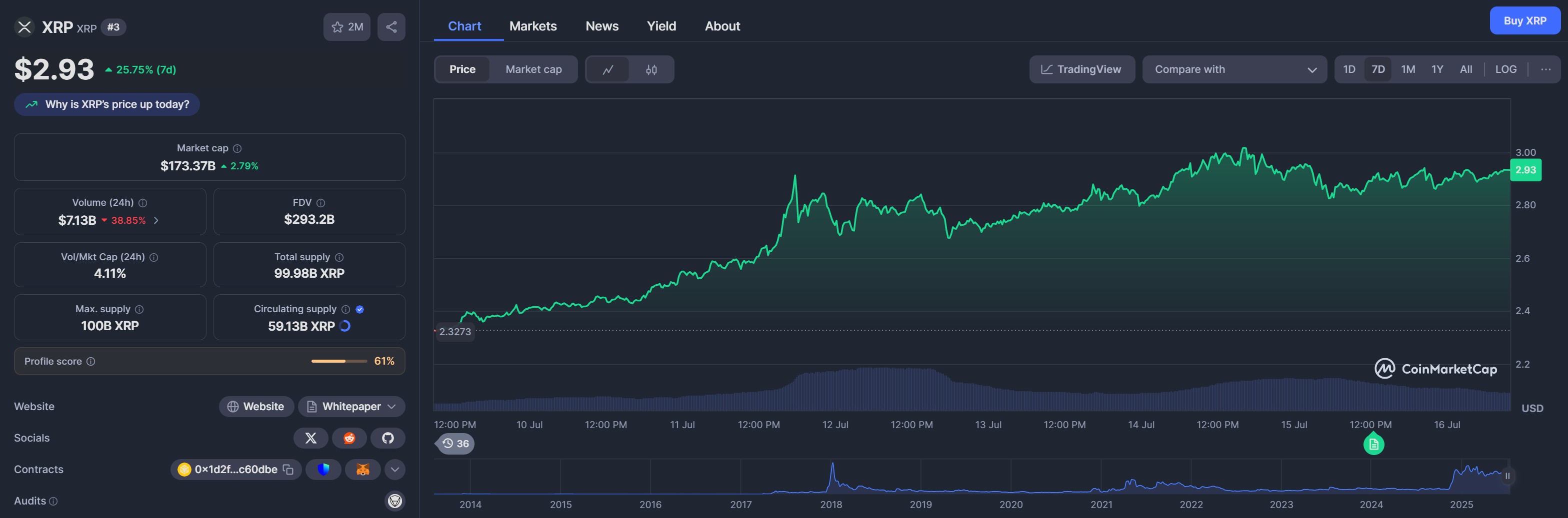This screenshot has width=1568, height=518.
Task: Click the #3 rank badge
Action: (113, 27)
